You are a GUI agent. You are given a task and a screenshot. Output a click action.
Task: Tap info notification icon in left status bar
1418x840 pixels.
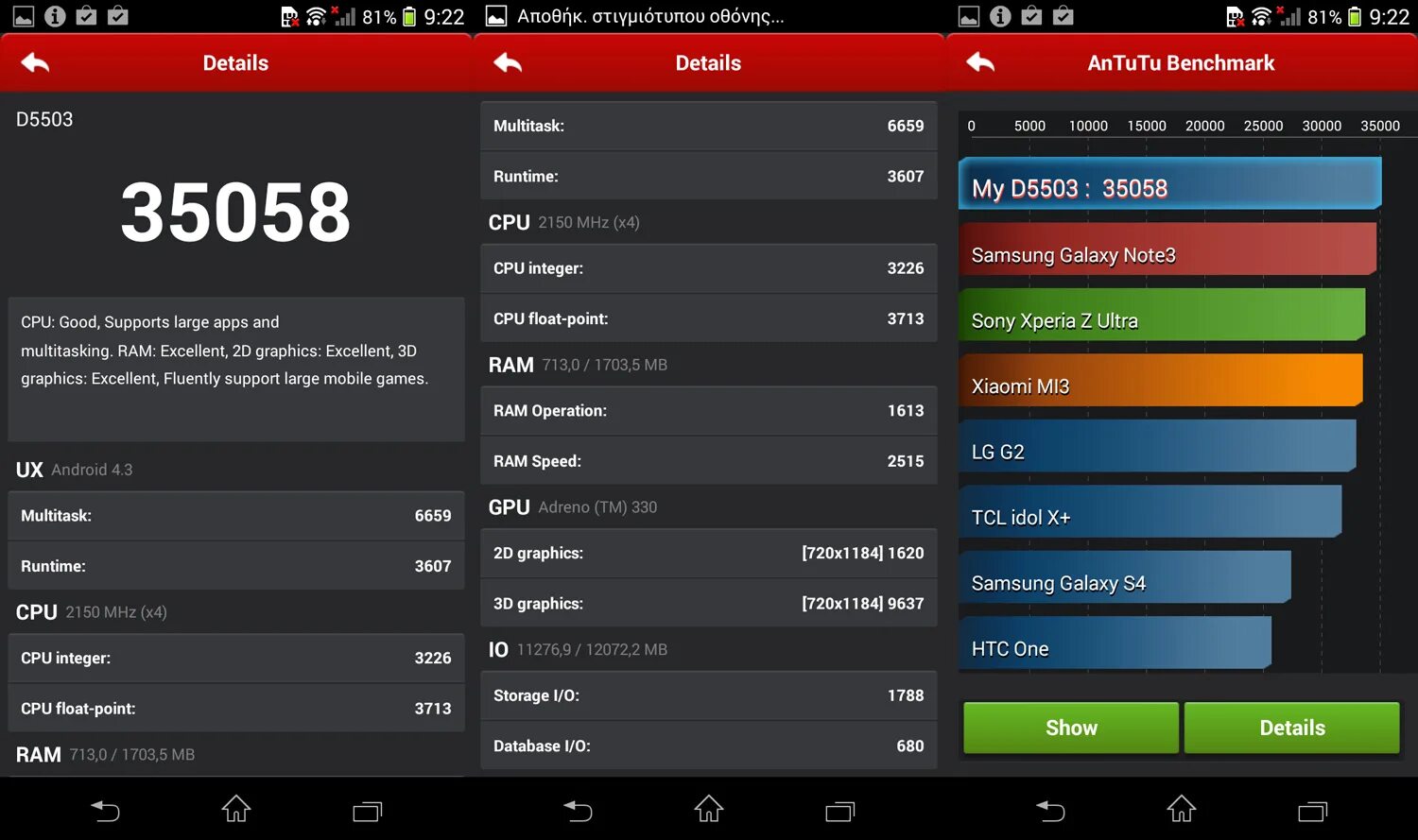pyautogui.click(x=55, y=16)
